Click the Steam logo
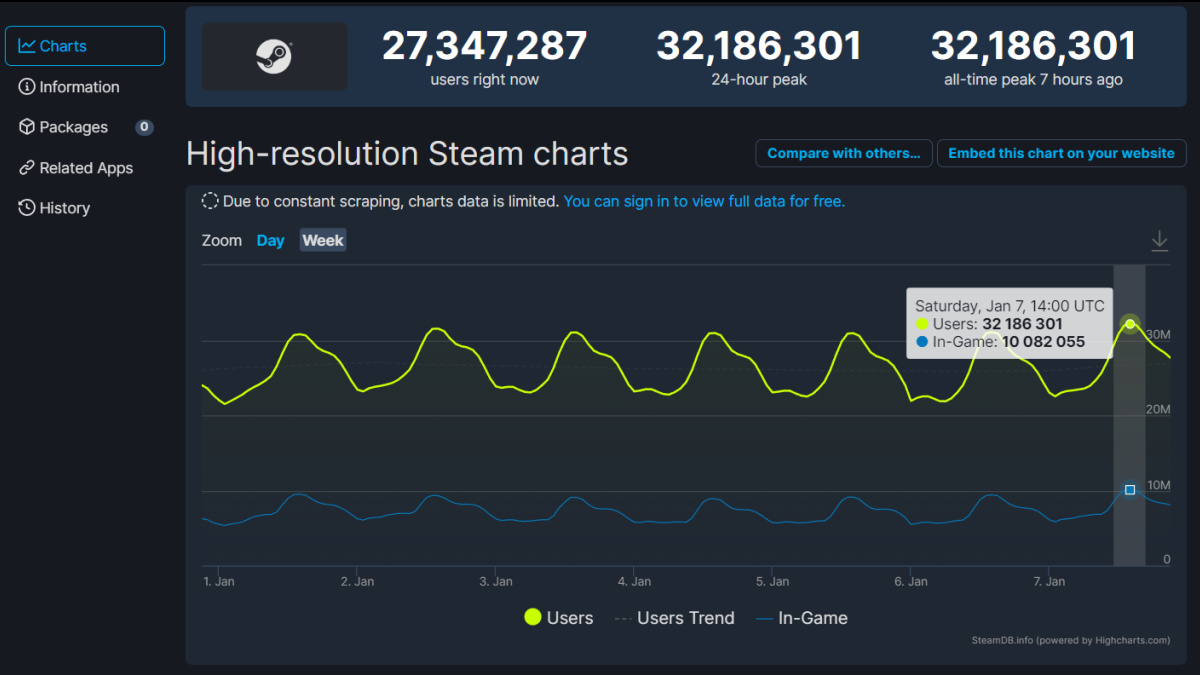Viewport: 1200px width, 675px height. pyautogui.click(x=274, y=56)
